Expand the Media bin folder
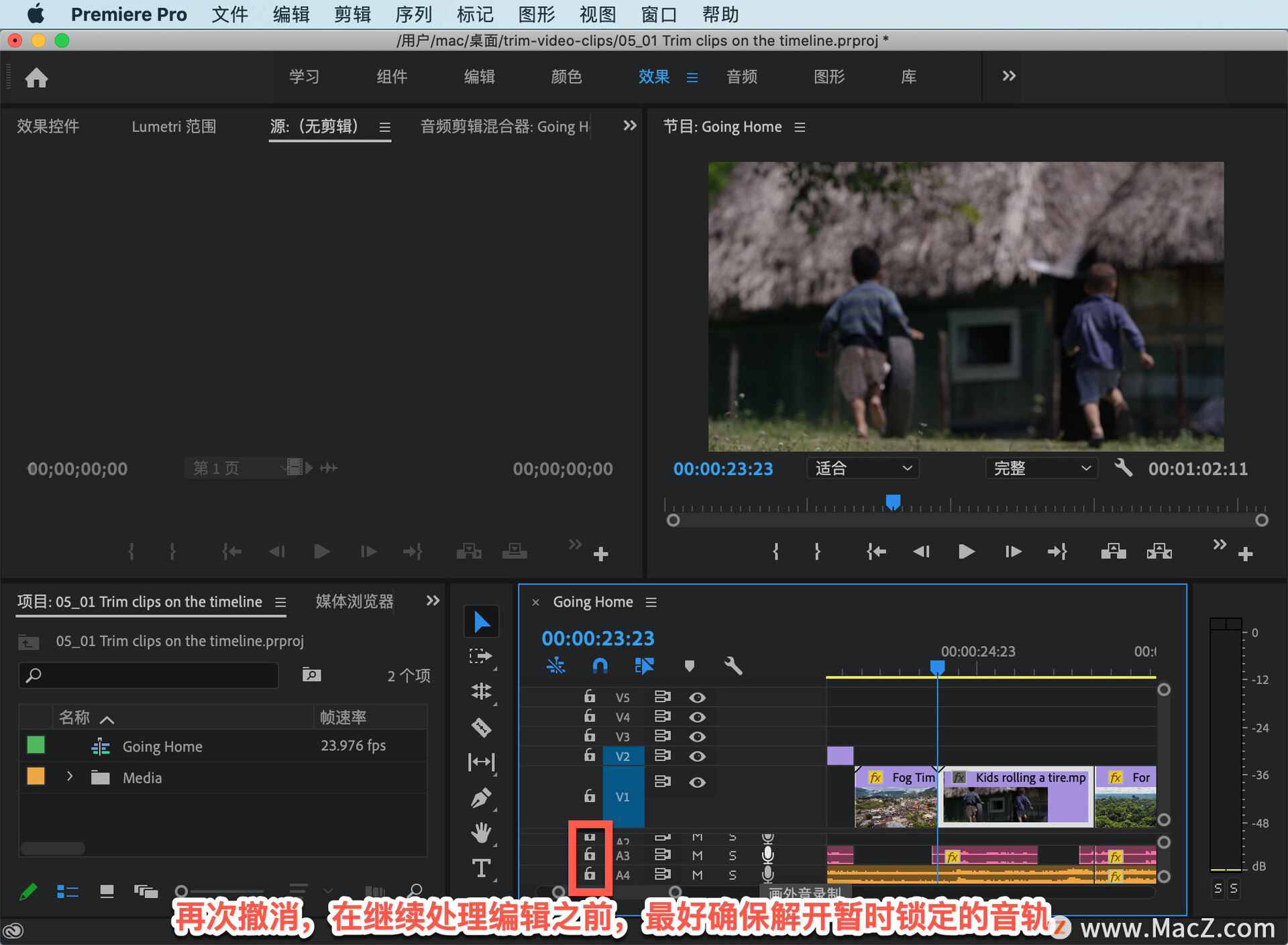This screenshot has width=1288, height=945. tap(70, 777)
